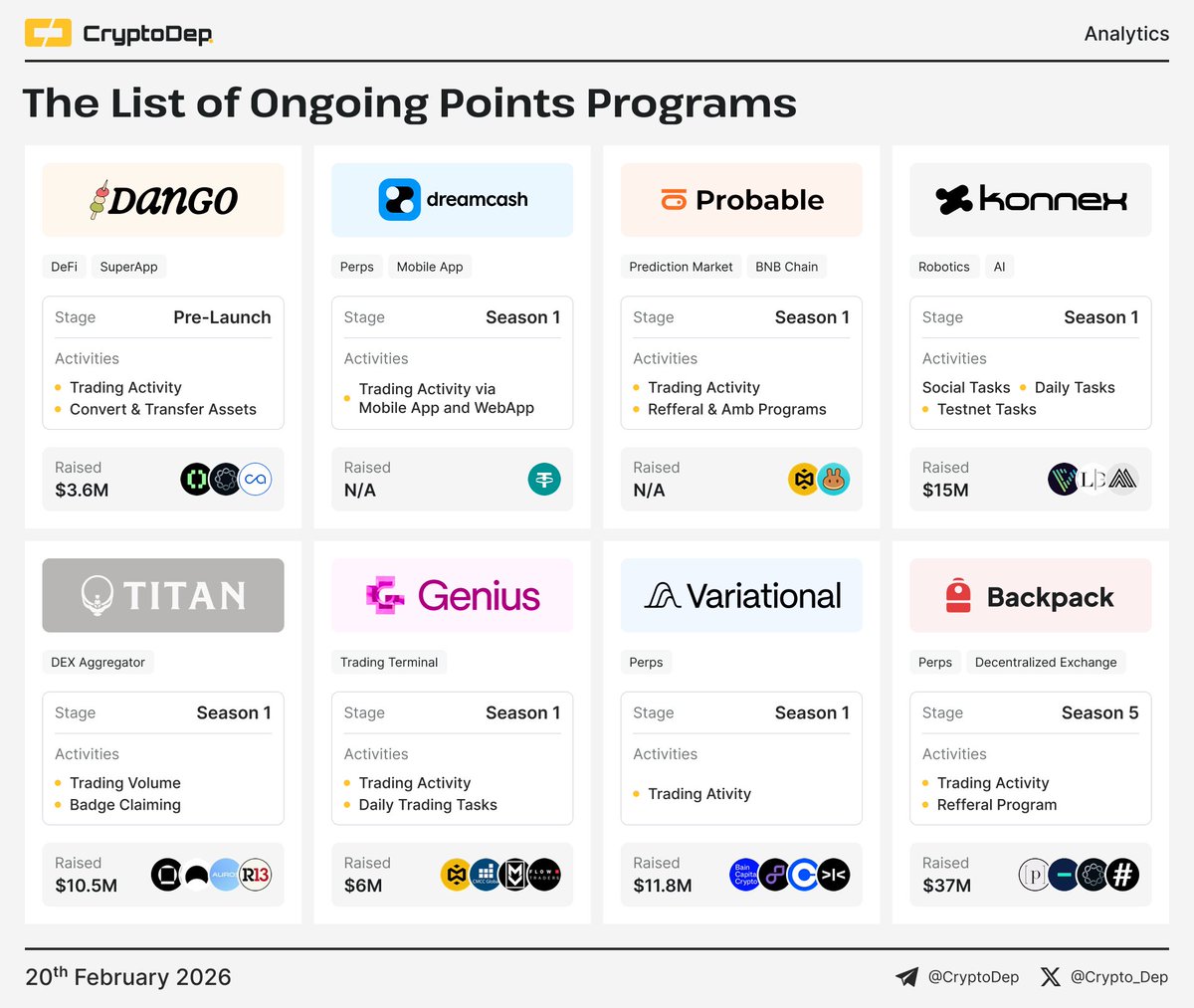1194x1008 pixels.
Task: Click the CMCC Global investor icon under Genius
Action: 486,875
